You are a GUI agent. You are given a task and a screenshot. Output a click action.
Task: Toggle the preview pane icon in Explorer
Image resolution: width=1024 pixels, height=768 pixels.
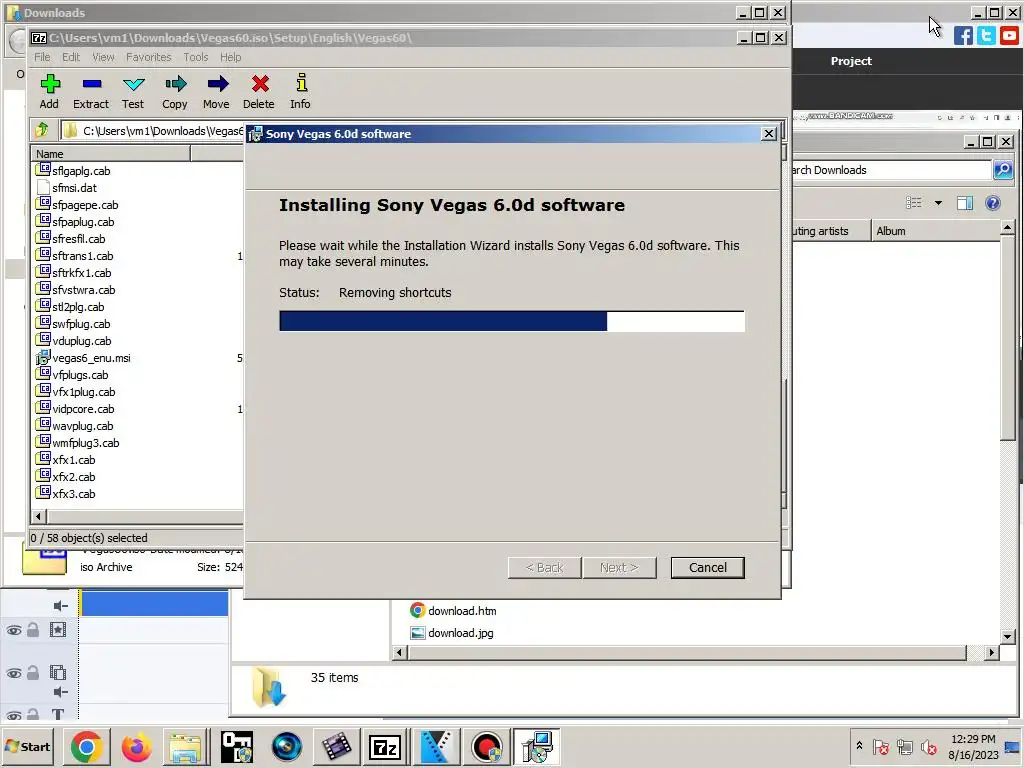965,203
